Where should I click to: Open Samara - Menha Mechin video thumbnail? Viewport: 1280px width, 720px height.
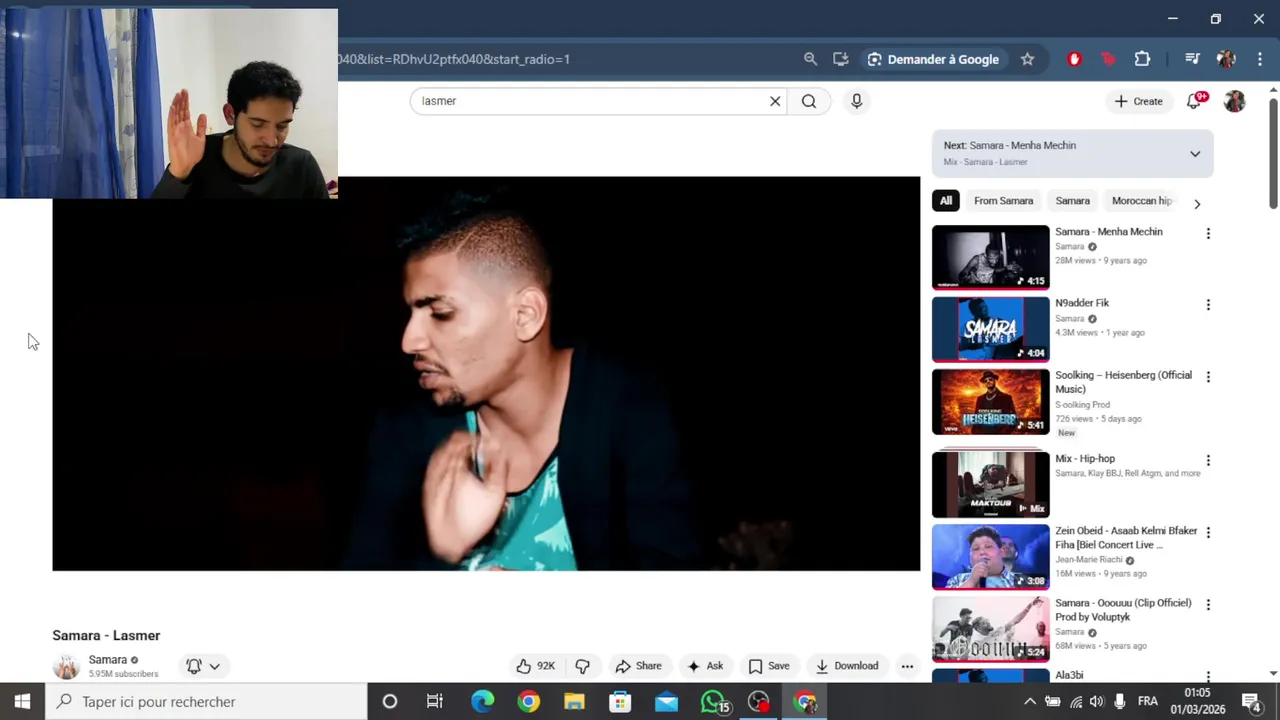[x=991, y=257]
